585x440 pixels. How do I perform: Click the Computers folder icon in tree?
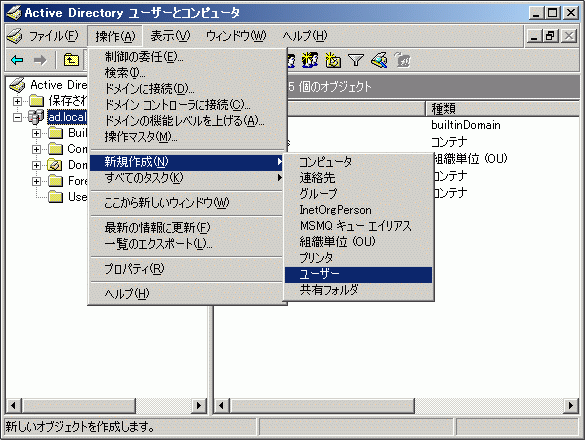coord(56,149)
